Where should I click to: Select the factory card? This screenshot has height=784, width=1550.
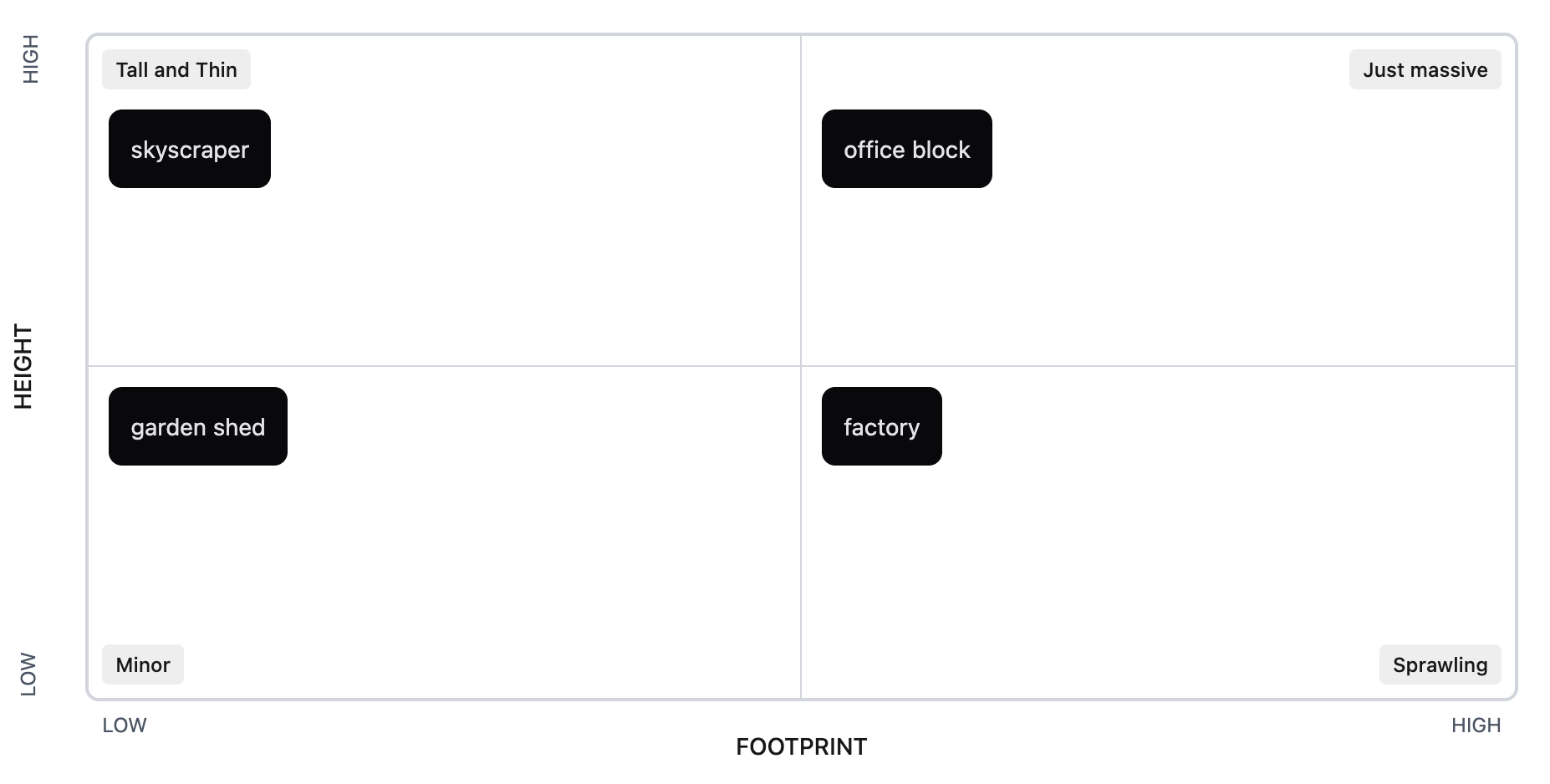pos(881,426)
